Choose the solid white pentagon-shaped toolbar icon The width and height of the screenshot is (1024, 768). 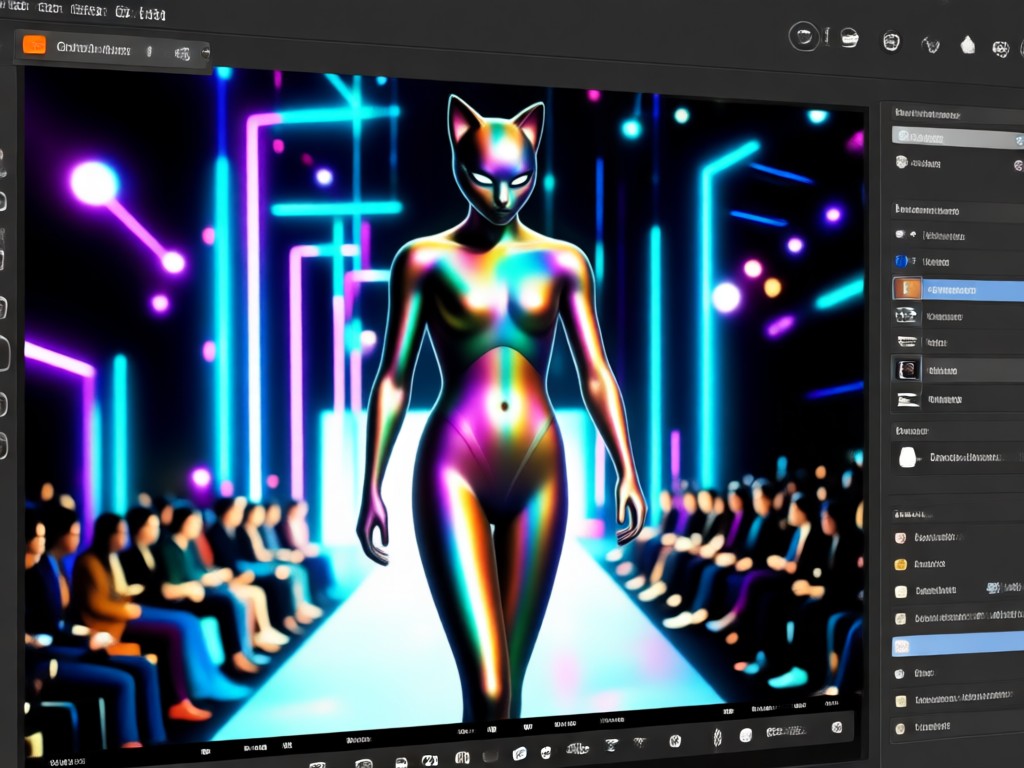[x=967, y=44]
